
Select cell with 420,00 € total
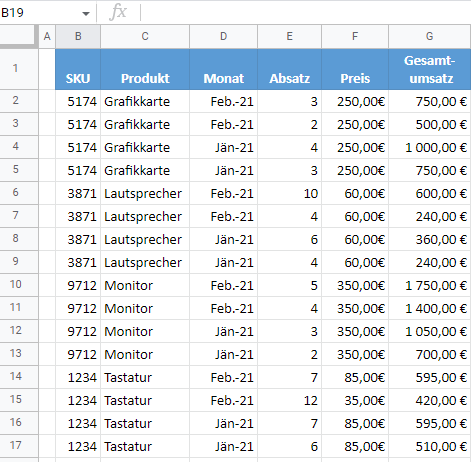tap(430, 400)
